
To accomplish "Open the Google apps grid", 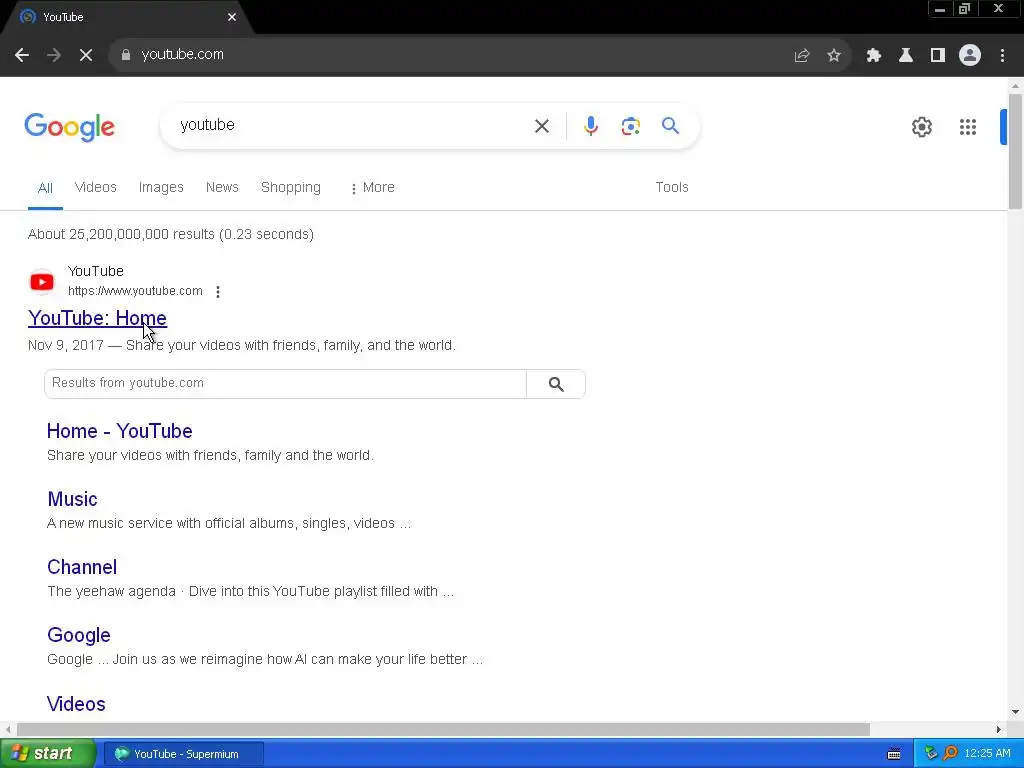I will coord(968,127).
